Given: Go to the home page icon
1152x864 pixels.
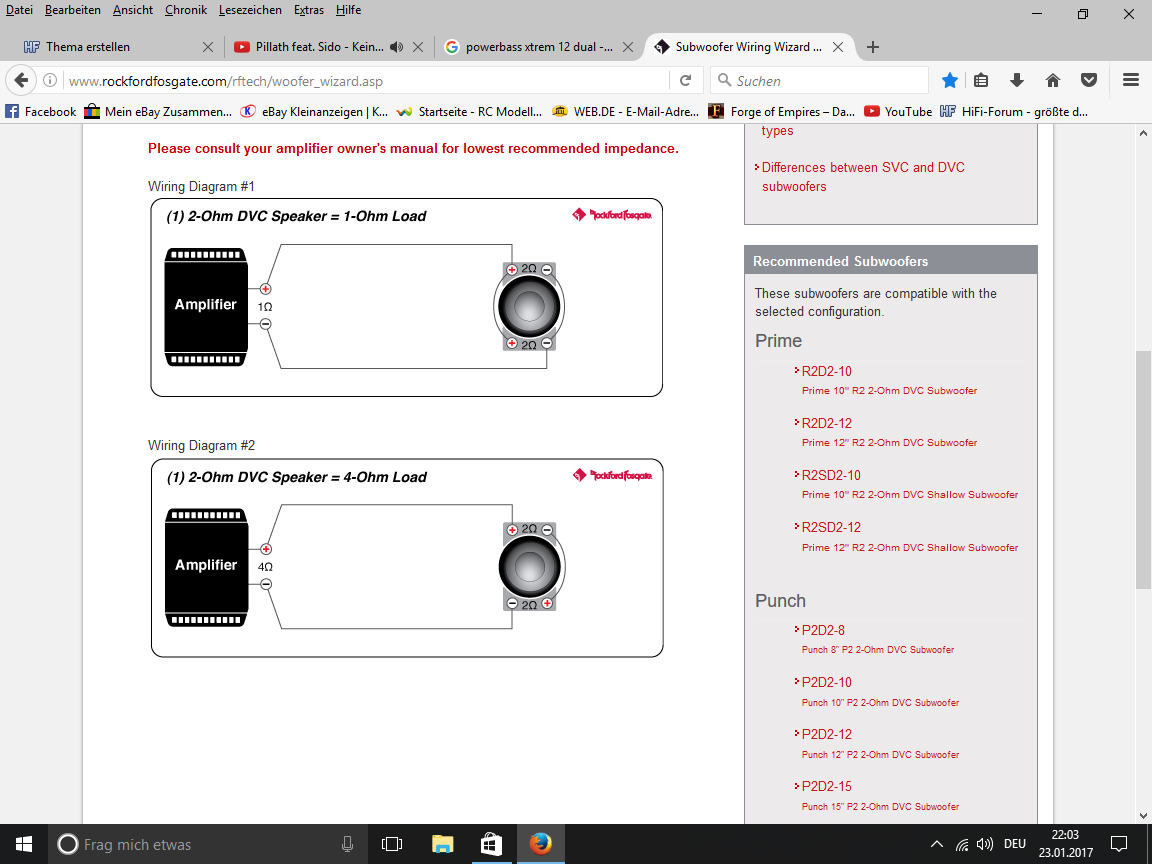Looking at the screenshot, I should pyautogui.click(x=1053, y=80).
